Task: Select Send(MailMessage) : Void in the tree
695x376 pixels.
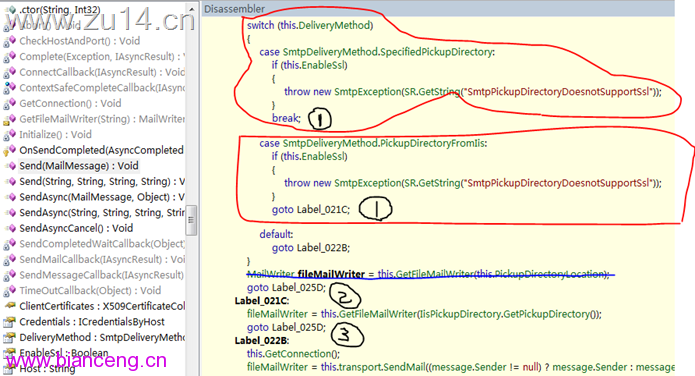Action: pyautogui.click(x=79, y=166)
